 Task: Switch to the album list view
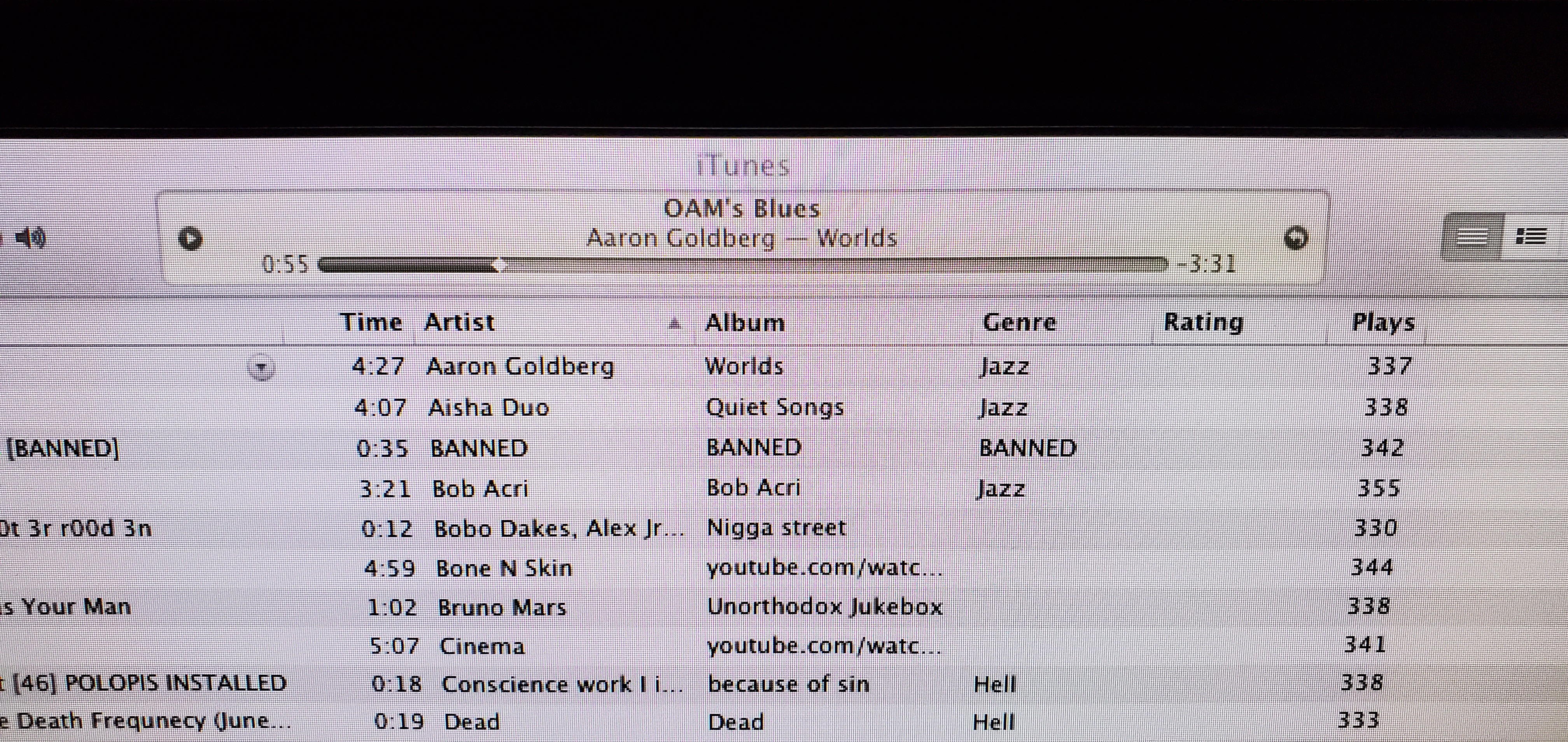[x=1531, y=236]
